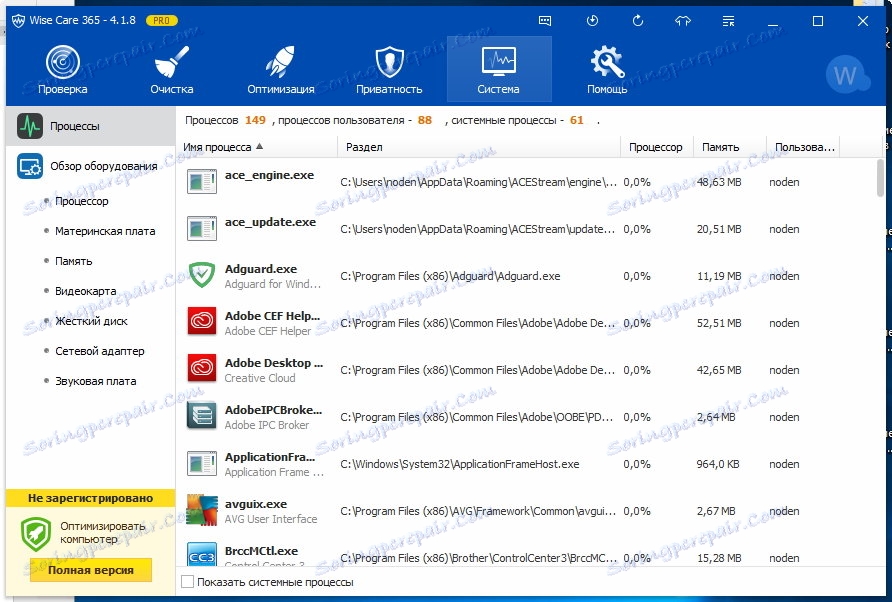Click the path C:\Windows\System32\ApplicationFrameHost.exe
Viewport: 892px width, 602px height.
click(x=460, y=464)
